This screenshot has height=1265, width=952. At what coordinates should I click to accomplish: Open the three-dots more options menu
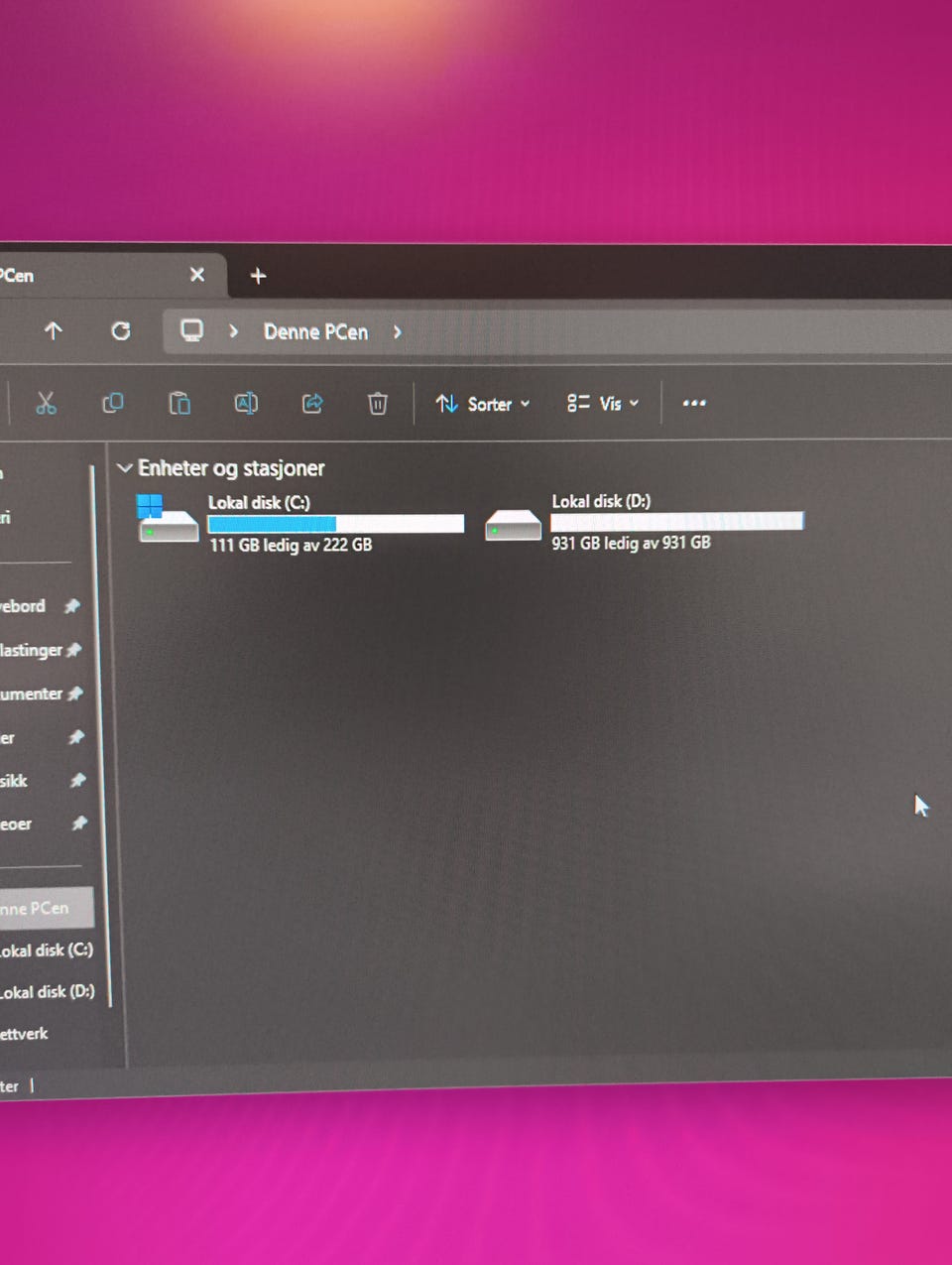[x=694, y=403]
